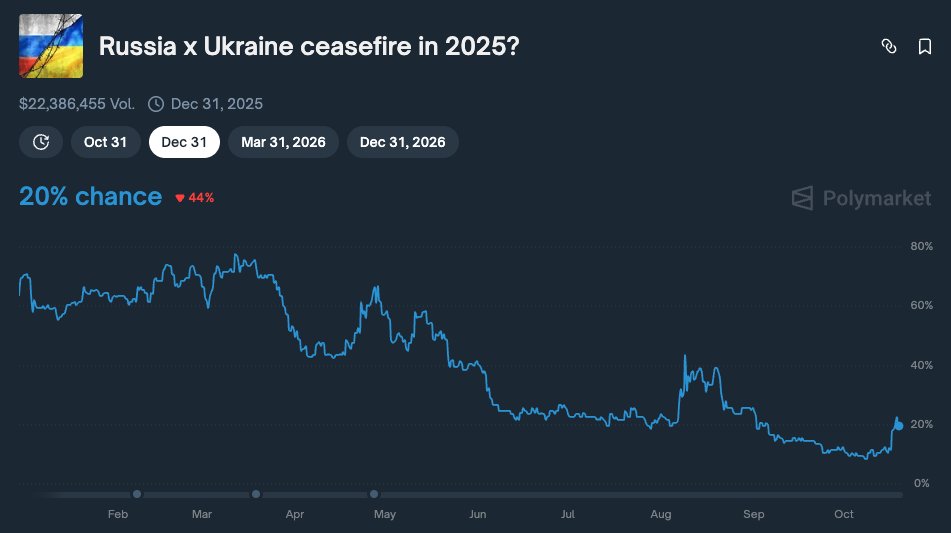This screenshot has height=533, width=951.
Task: Copy the market link via chain icon
Action: tap(888, 46)
